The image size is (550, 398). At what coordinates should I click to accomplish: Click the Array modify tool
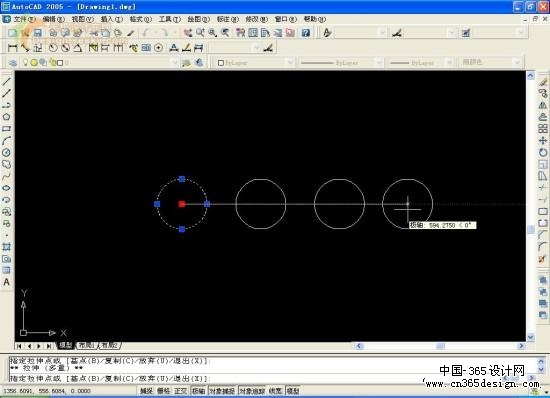(x=543, y=129)
